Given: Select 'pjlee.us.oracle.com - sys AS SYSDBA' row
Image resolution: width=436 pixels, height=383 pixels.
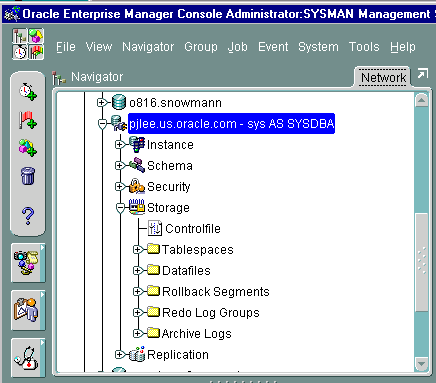Looking at the screenshot, I should point(231,124).
